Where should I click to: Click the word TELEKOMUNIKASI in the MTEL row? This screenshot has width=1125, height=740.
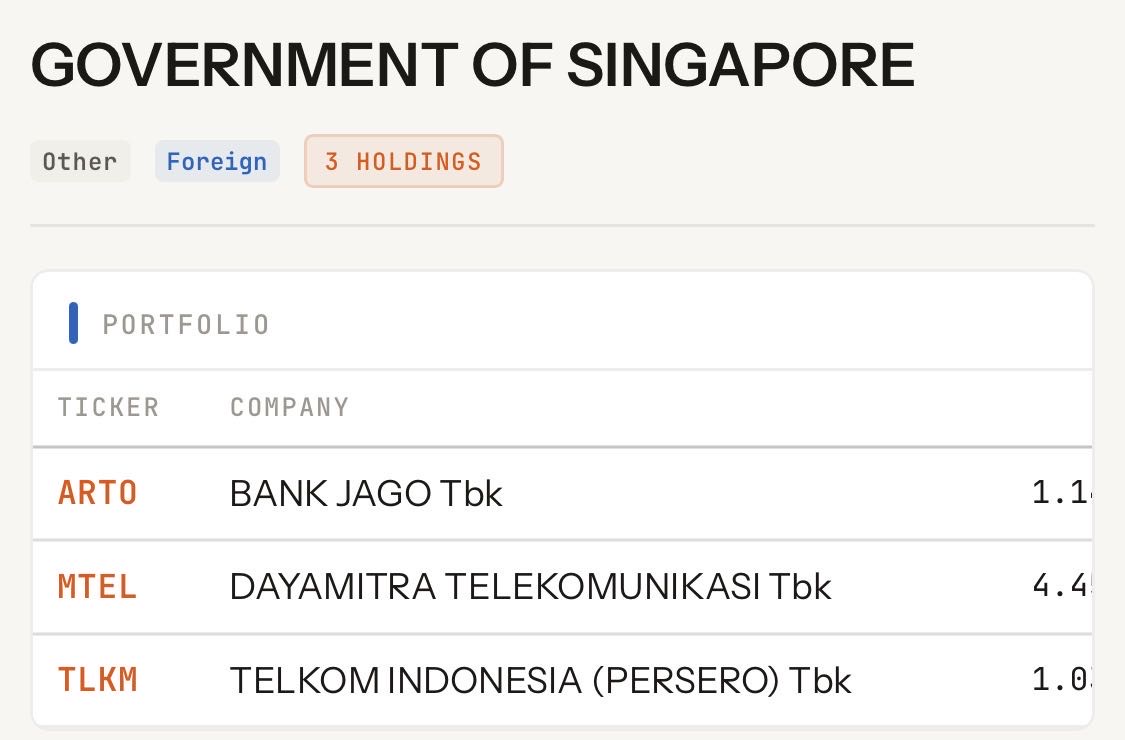pos(600,587)
